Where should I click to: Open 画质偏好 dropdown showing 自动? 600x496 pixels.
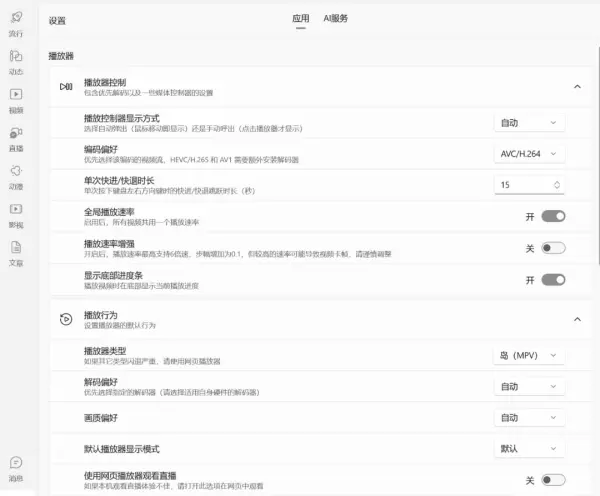(529, 418)
